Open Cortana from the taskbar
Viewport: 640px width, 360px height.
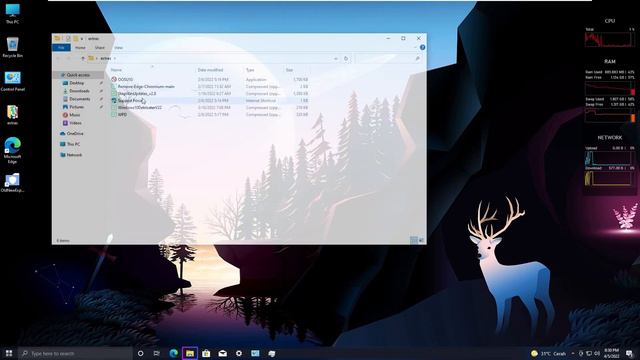(x=140, y=353)
